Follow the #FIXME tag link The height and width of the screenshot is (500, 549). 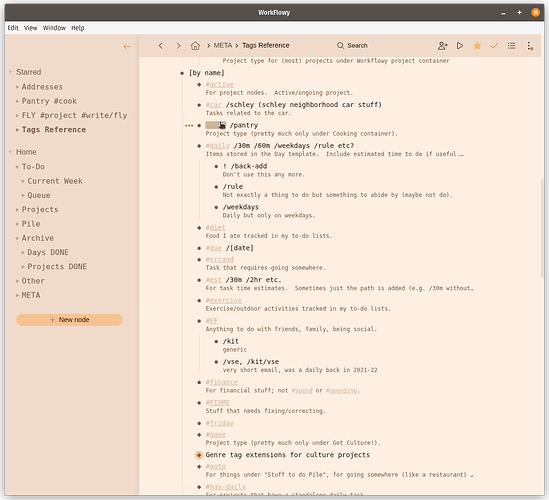click(x=217, y=403)
